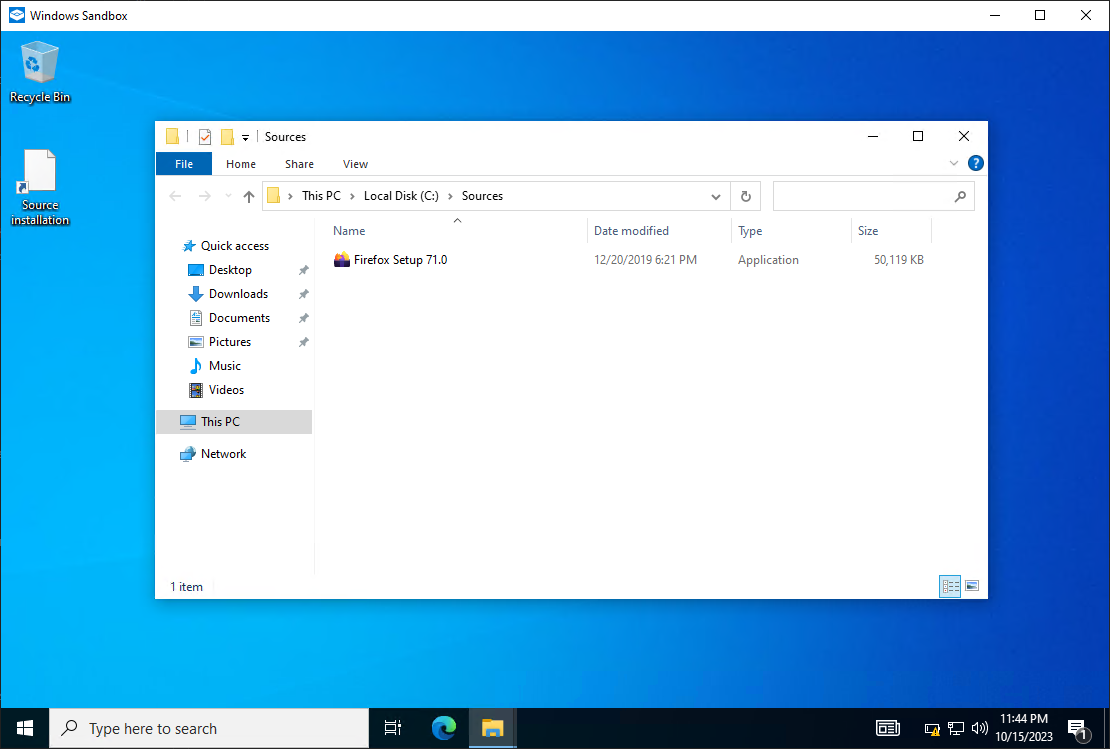Click the taskbar search box
1110x749 pixels.
pyautogui.click(x=209, y=728)
